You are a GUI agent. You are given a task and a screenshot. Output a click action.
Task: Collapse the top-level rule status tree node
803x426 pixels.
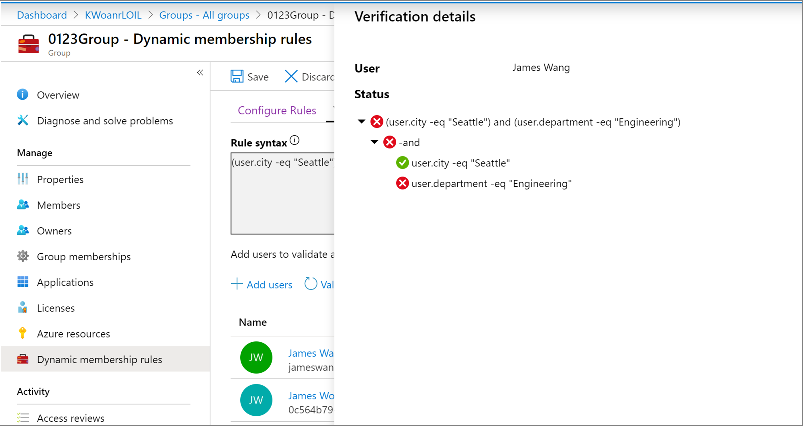(x=361, y=122)
